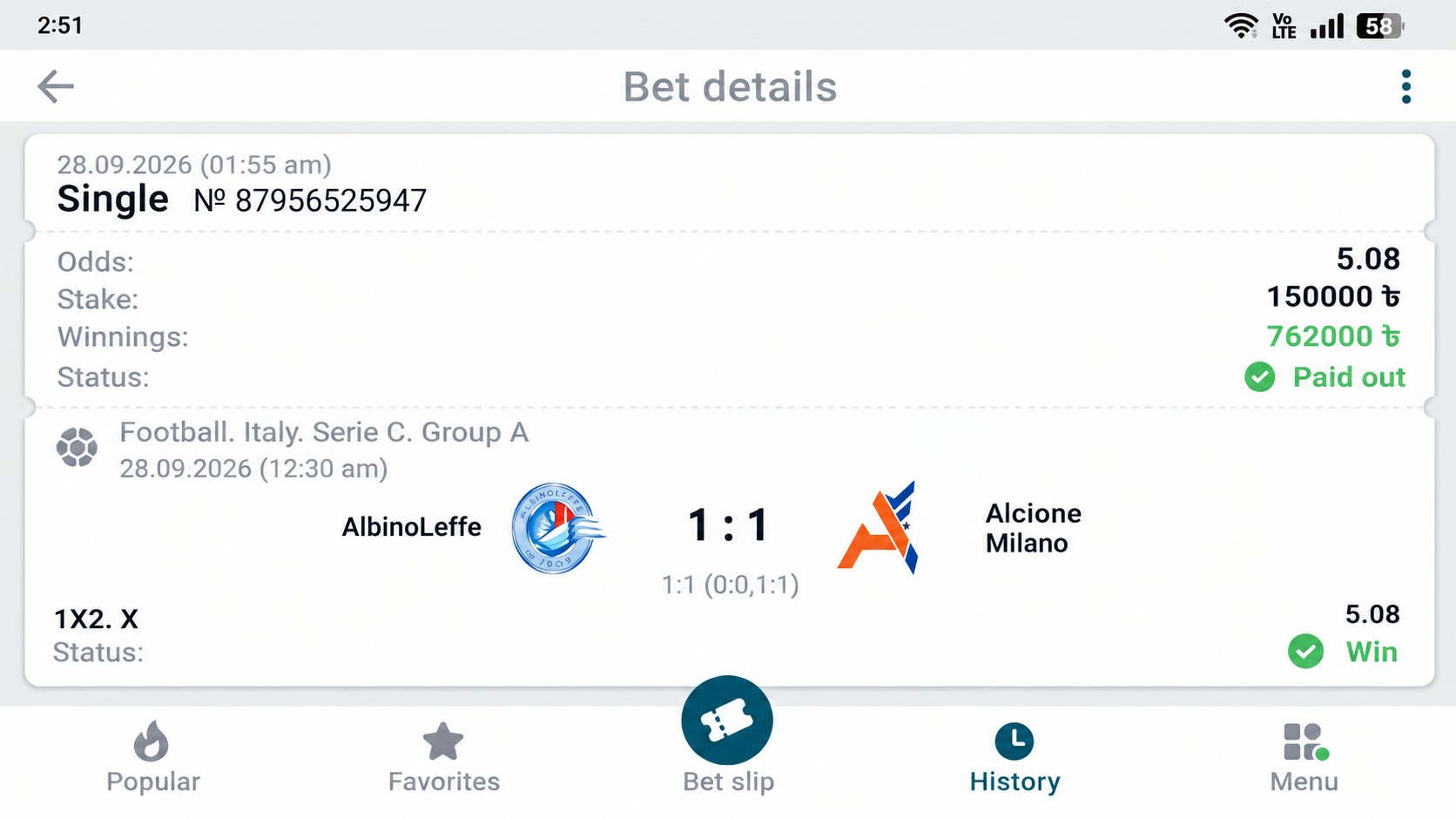
Task: Tap the Football Italy Serie C league title
Action: click(324, 432)
